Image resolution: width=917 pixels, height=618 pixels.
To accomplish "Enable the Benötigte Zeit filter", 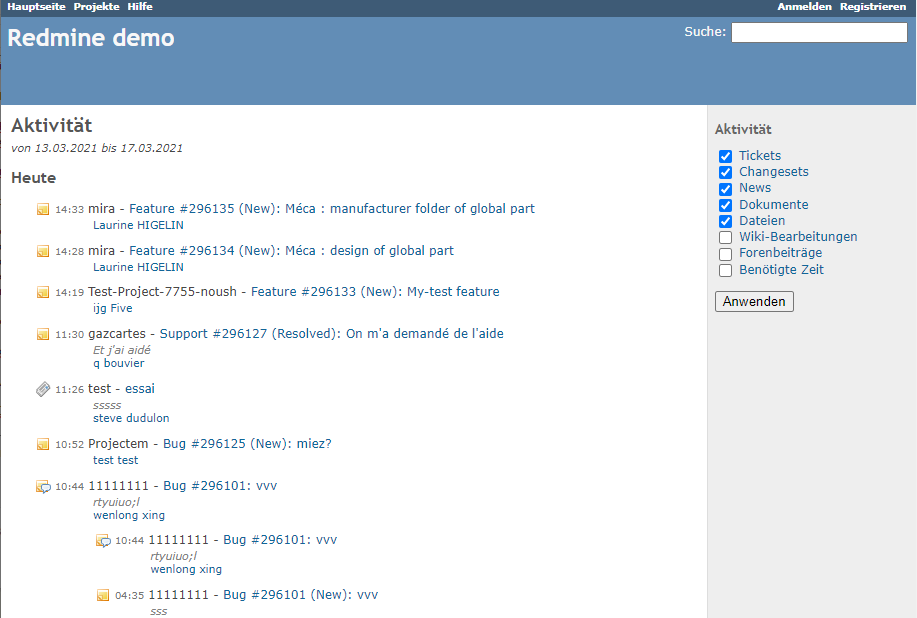I will tap(725, 270).
